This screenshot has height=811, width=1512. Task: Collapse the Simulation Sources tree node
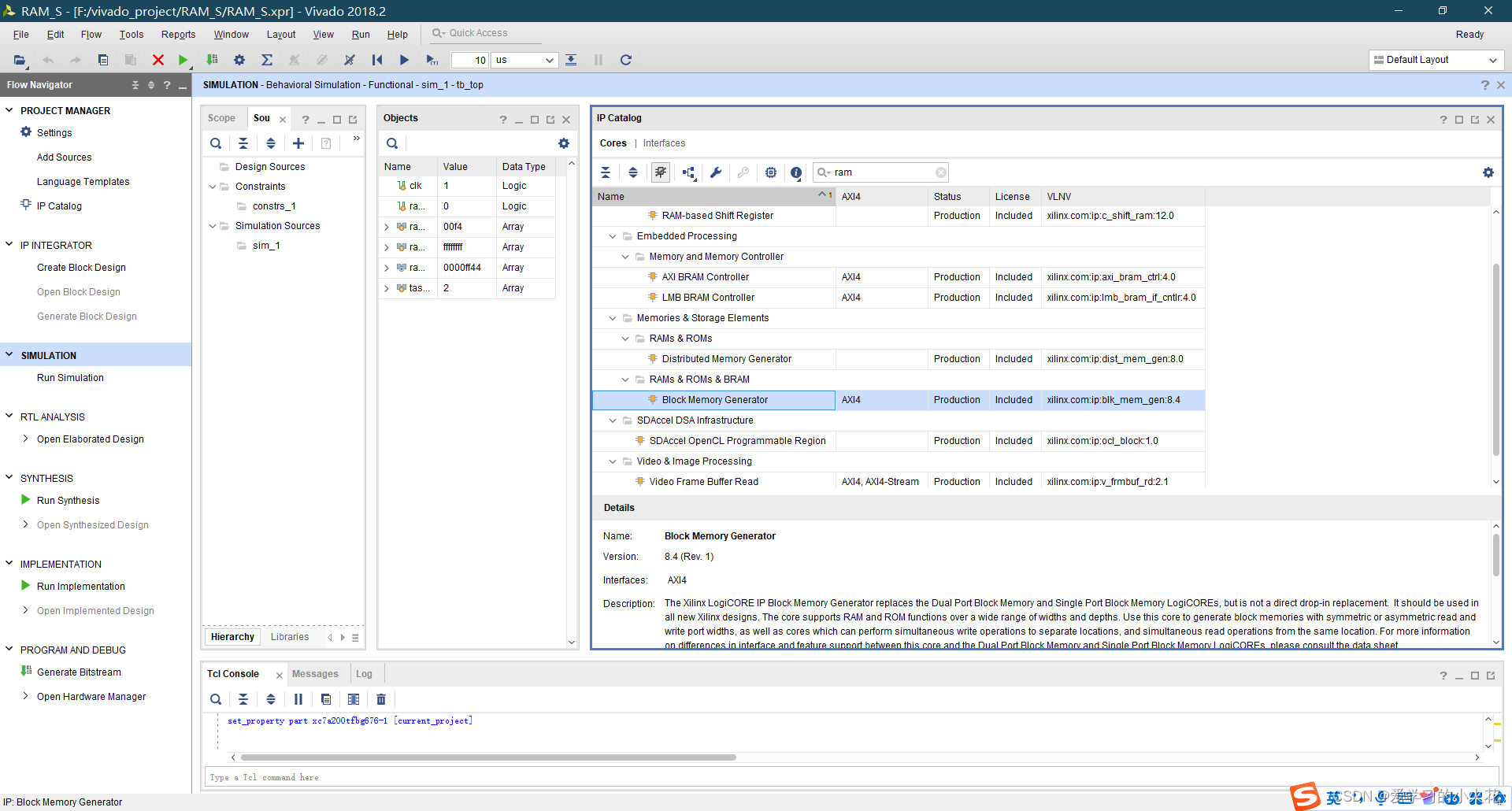tap(213, 226)
